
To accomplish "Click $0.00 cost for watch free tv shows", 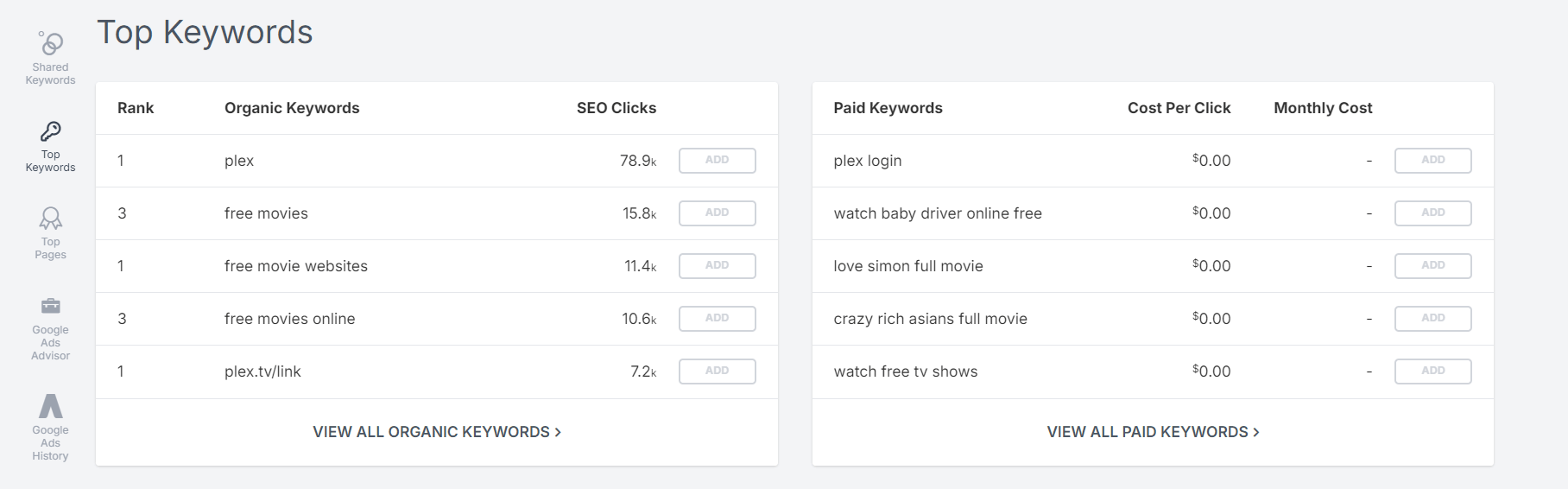I will 1211,372.
